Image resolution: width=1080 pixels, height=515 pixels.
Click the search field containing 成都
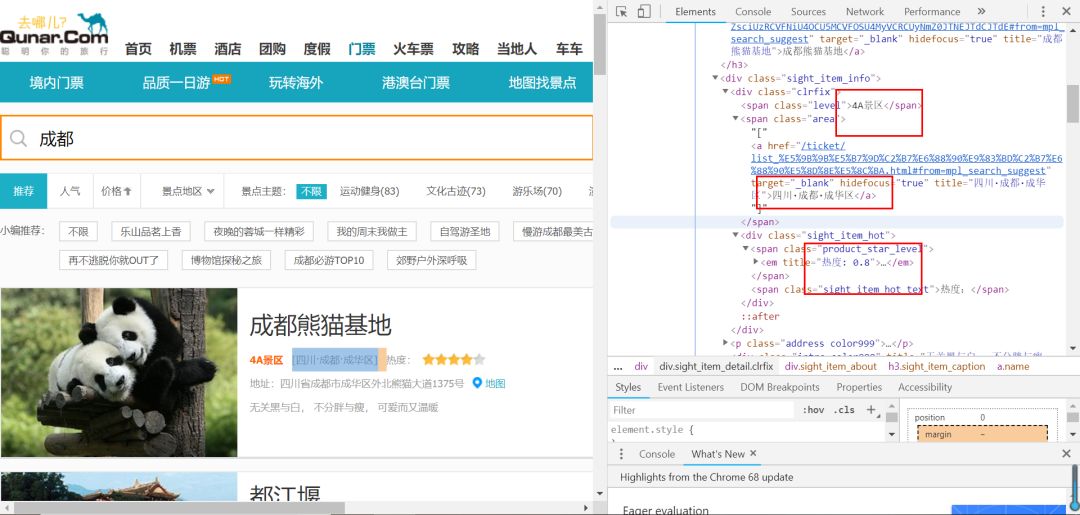pos(300,139)
